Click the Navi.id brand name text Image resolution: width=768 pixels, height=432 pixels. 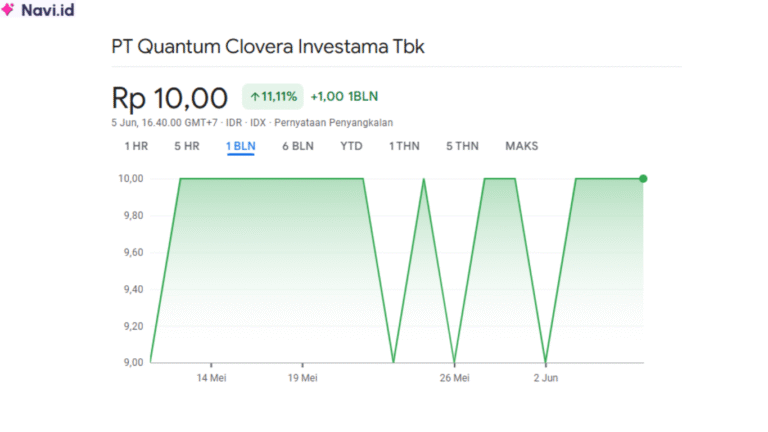tap(48, 10)
